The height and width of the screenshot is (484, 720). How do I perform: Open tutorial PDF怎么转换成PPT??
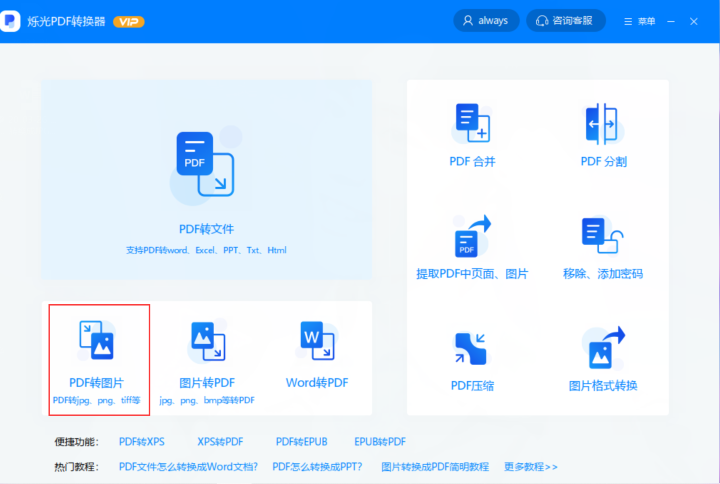click(317, 467)
